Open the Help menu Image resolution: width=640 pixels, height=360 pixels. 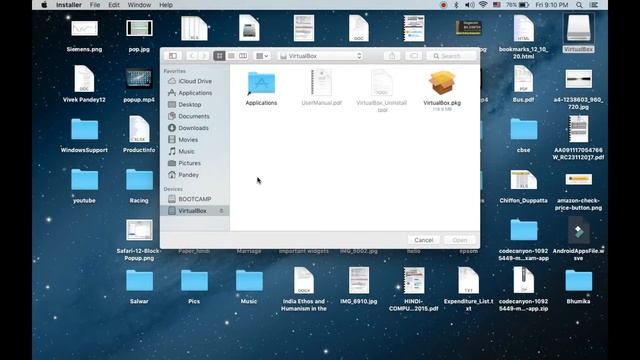tap(166, 5)
